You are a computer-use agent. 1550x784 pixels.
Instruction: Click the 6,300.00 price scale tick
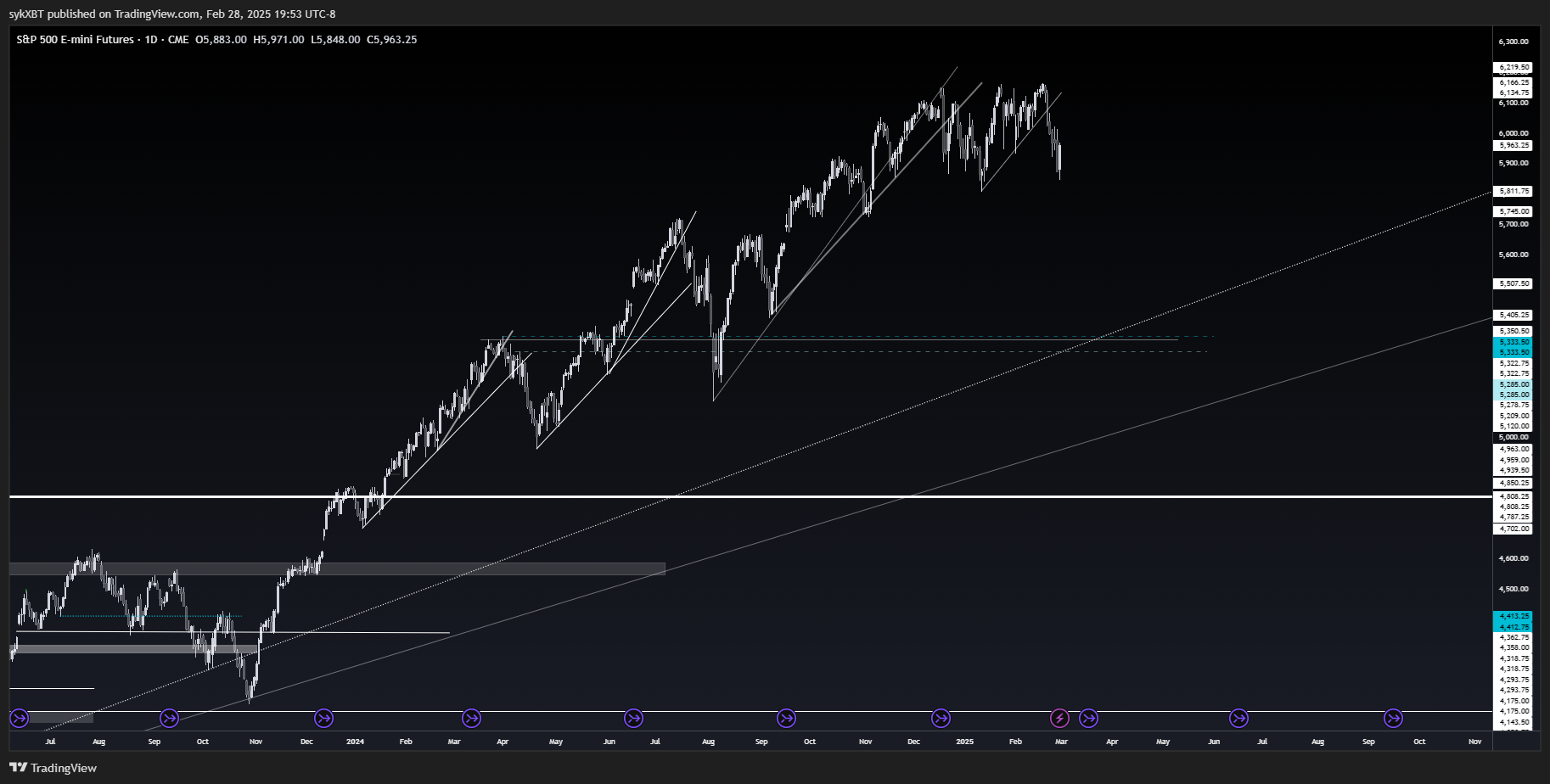(1513, 42)
